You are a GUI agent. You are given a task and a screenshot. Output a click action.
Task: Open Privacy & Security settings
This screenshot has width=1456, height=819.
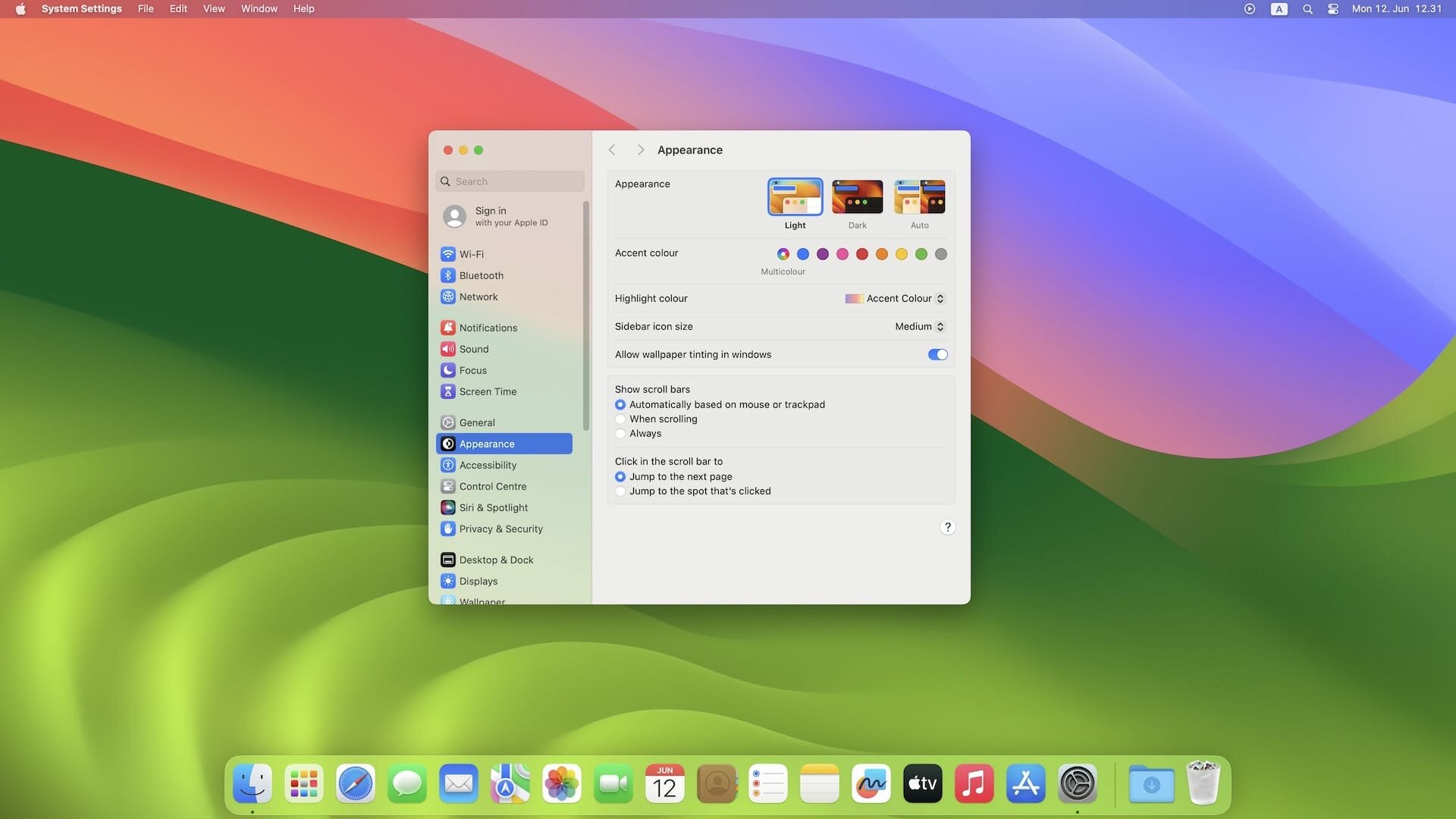[x=500, y=529]
